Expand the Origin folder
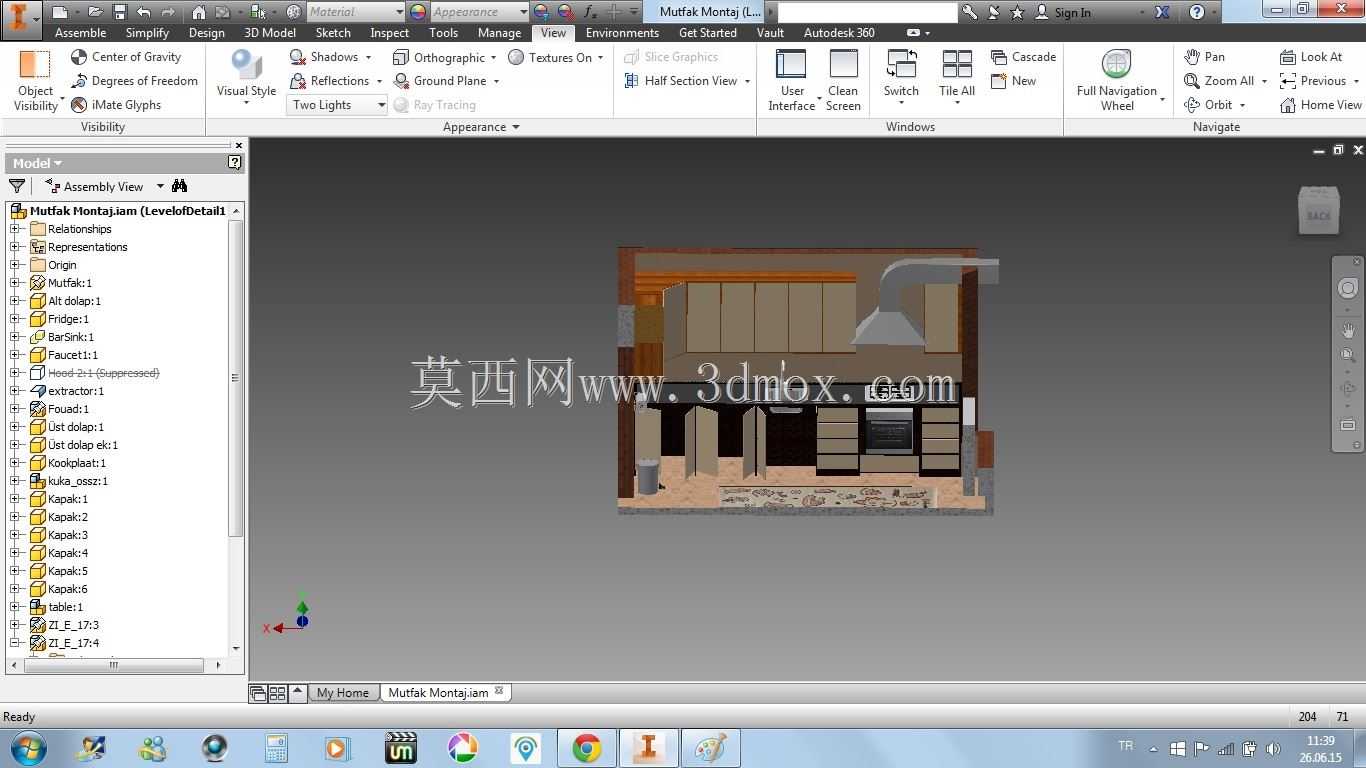This screenshot has width=1366, height=768. (15, 265)
